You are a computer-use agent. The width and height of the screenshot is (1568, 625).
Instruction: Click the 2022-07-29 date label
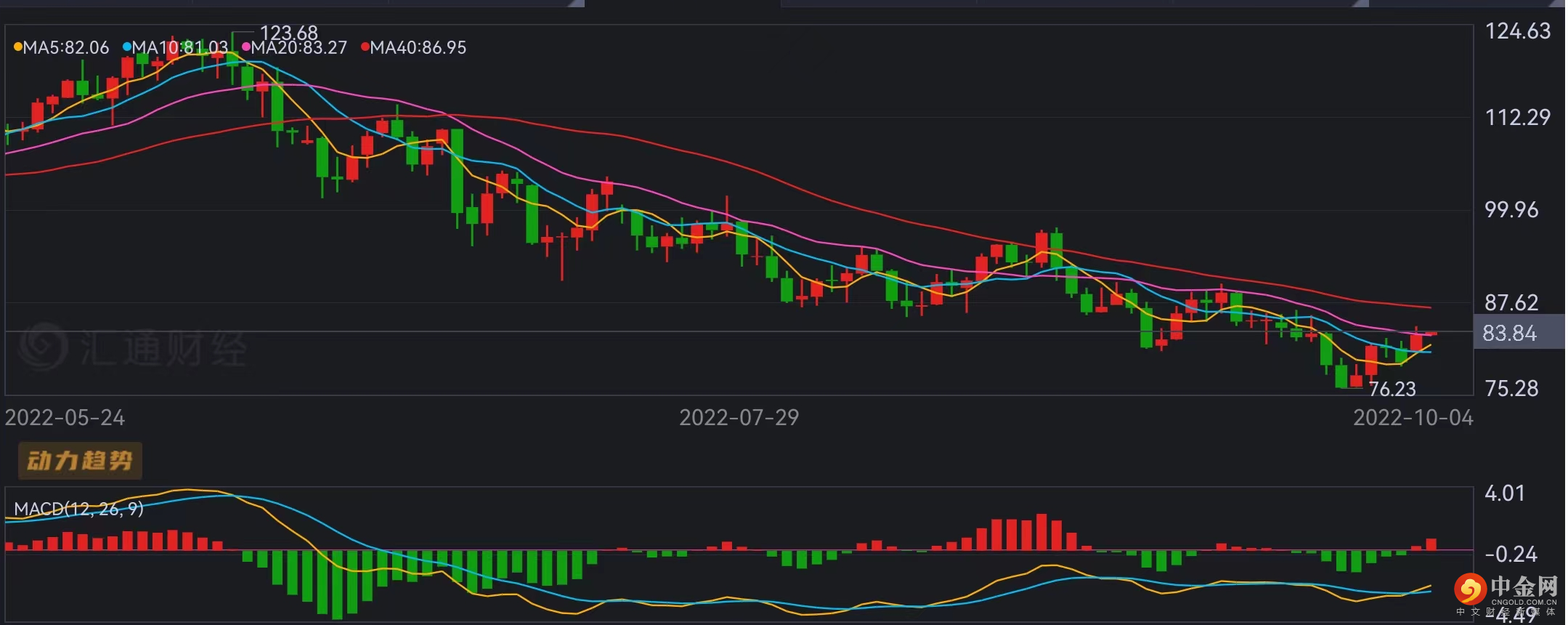coord(739,418)
